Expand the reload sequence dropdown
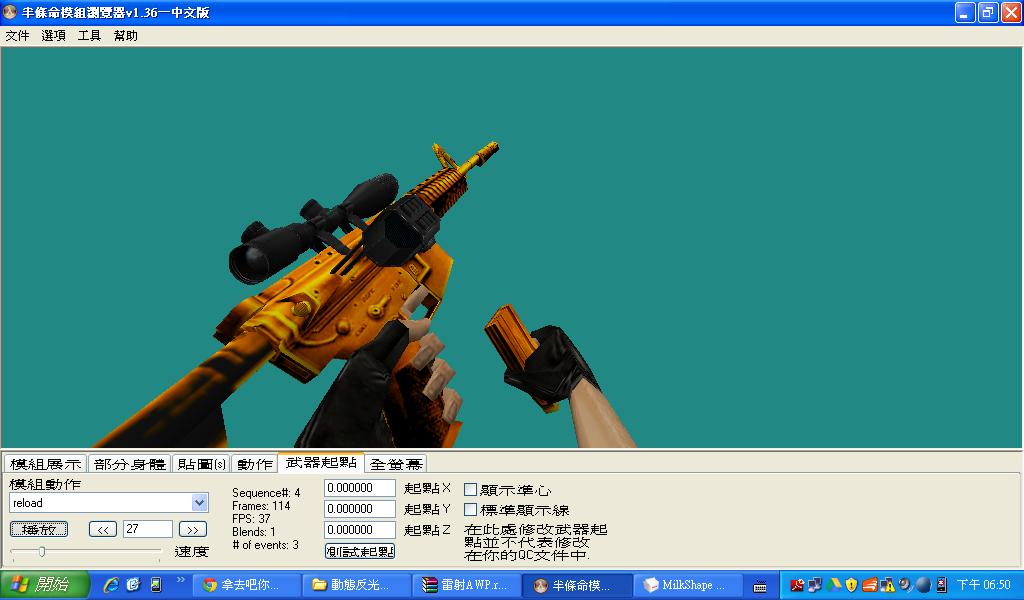 [200, 503]
